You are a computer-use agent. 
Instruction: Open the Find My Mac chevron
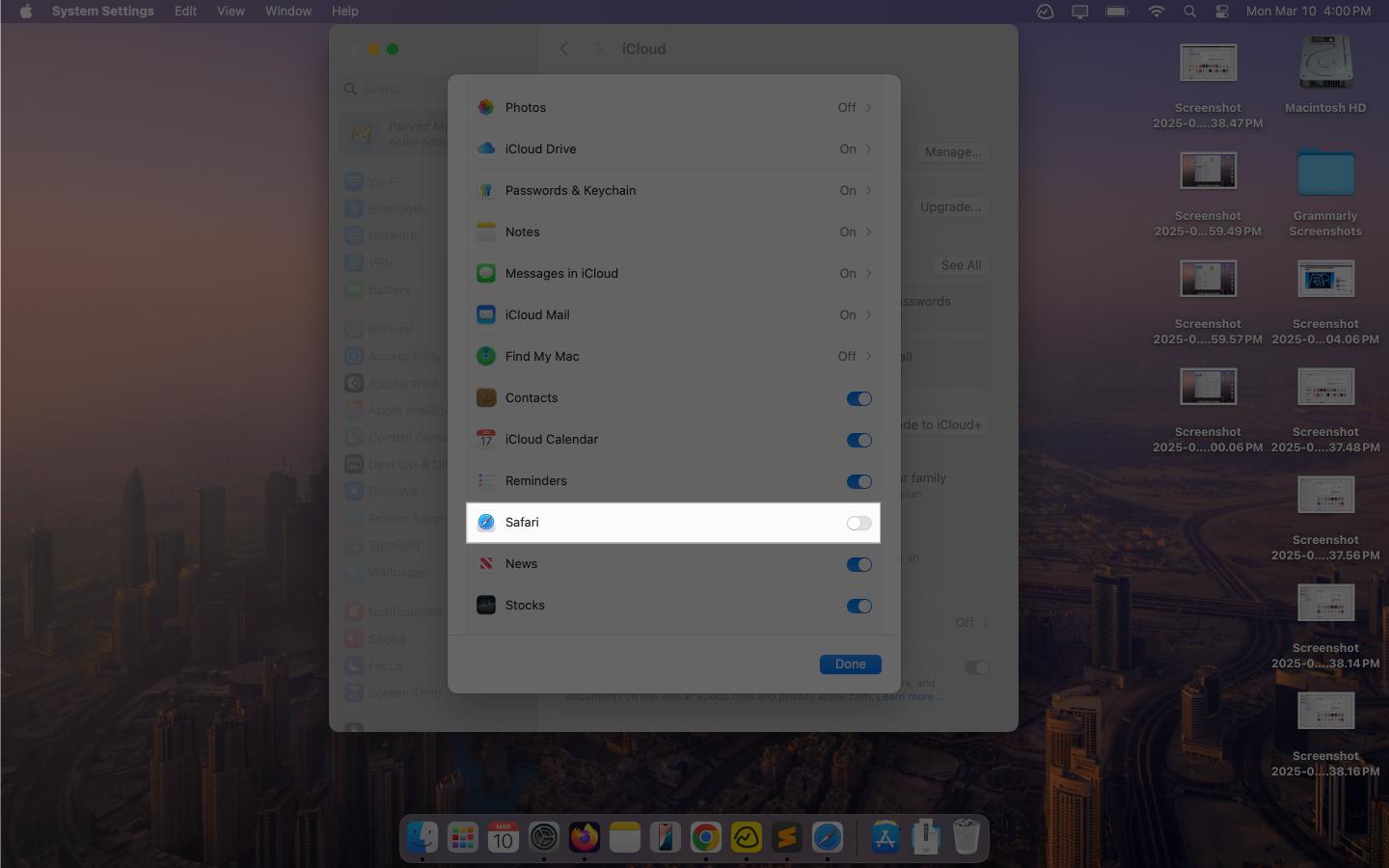tap(868, 356)
